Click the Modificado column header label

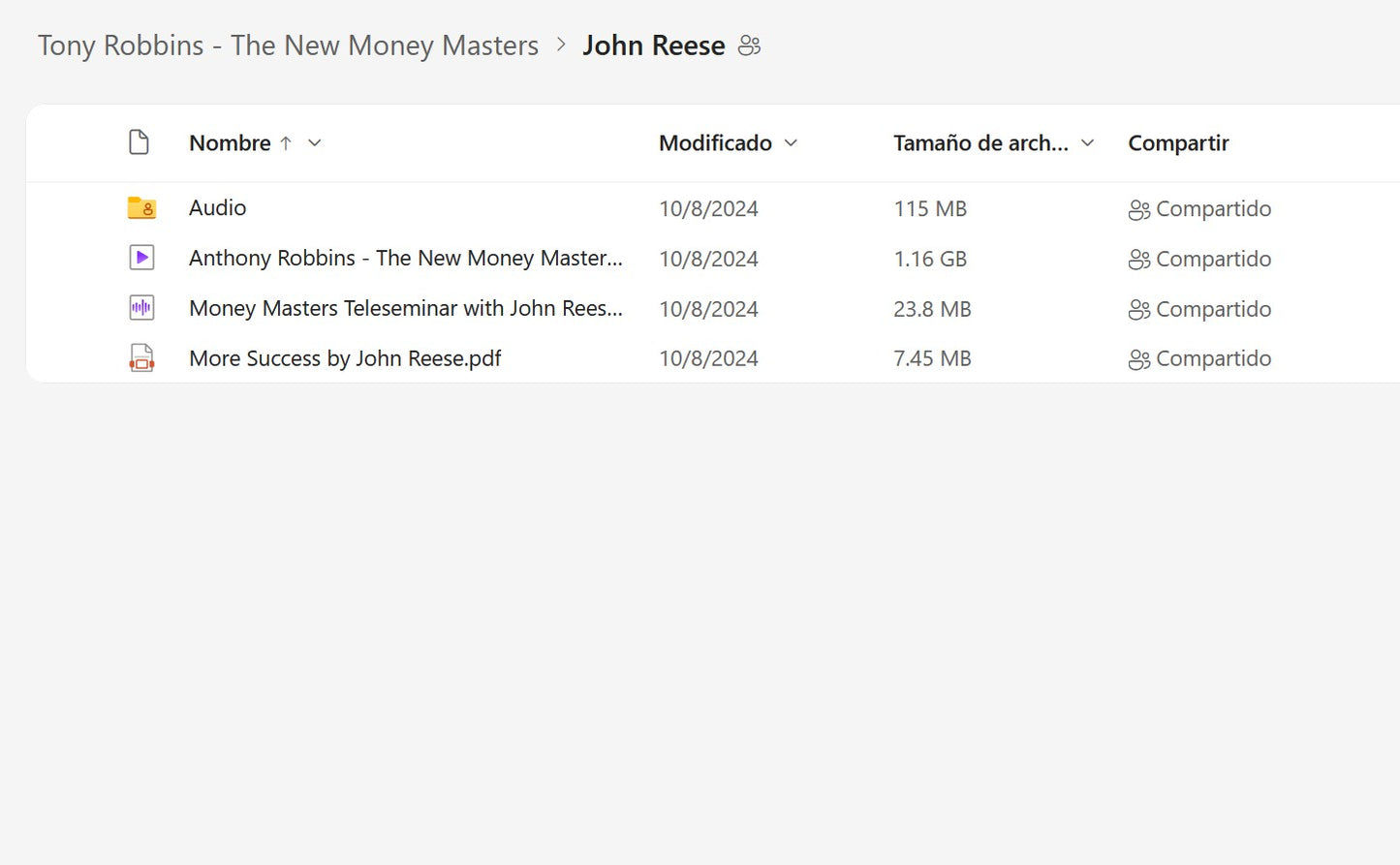(x=715, y=143)
